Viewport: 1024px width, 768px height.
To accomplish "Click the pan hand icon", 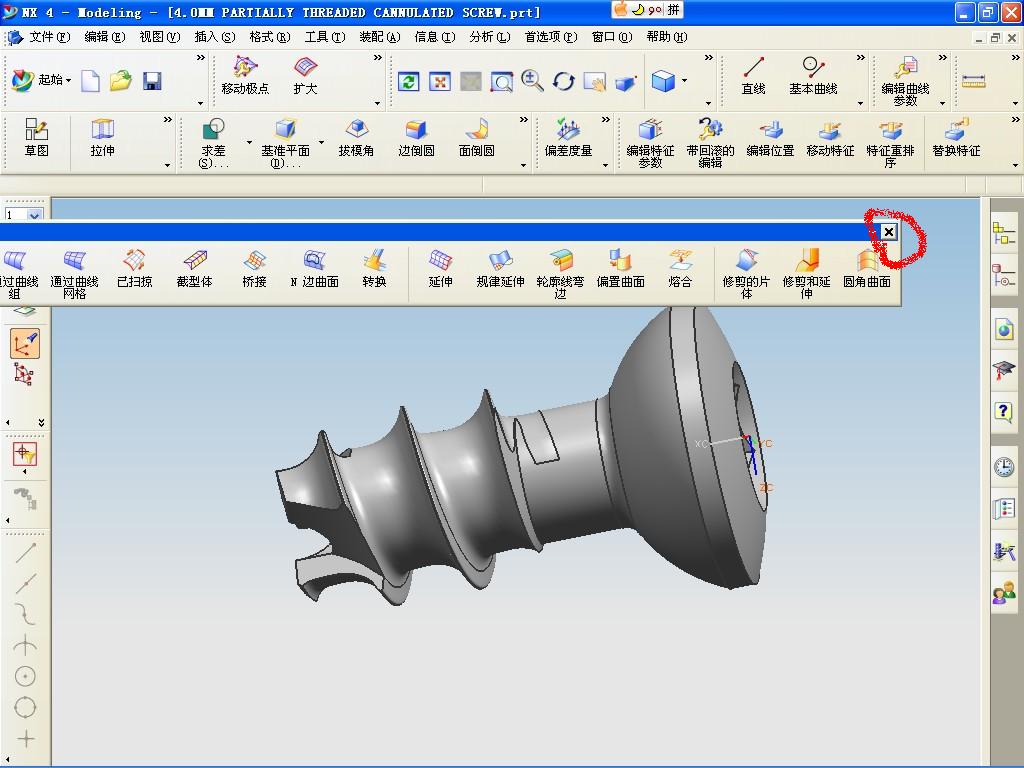I will (x=594, y=82).
